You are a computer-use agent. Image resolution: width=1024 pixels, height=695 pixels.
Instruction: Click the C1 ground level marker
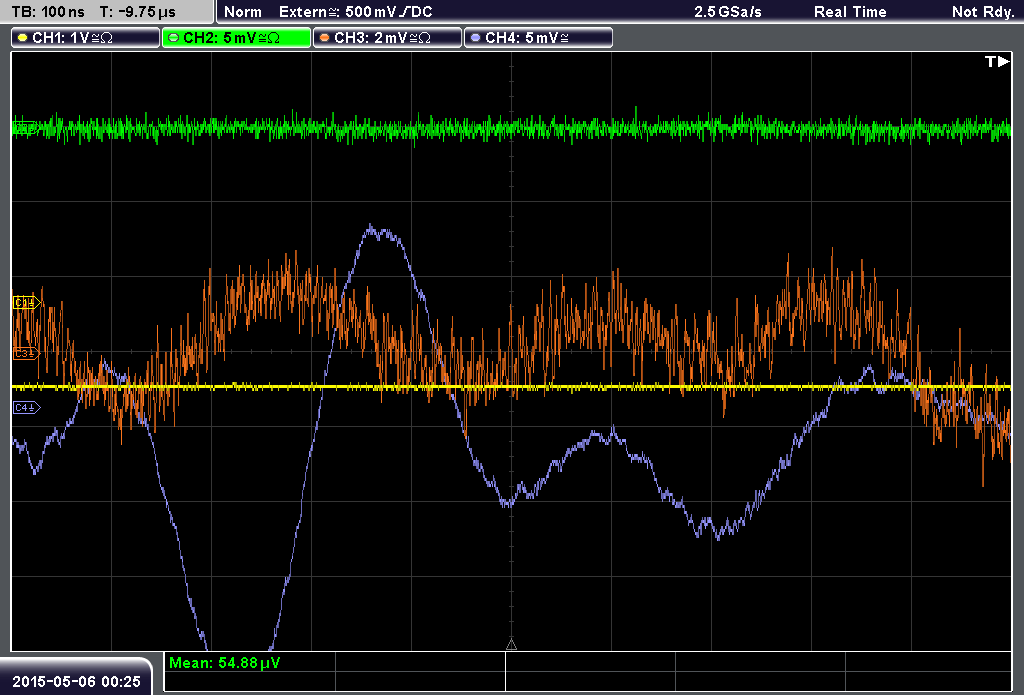point(27,302)
